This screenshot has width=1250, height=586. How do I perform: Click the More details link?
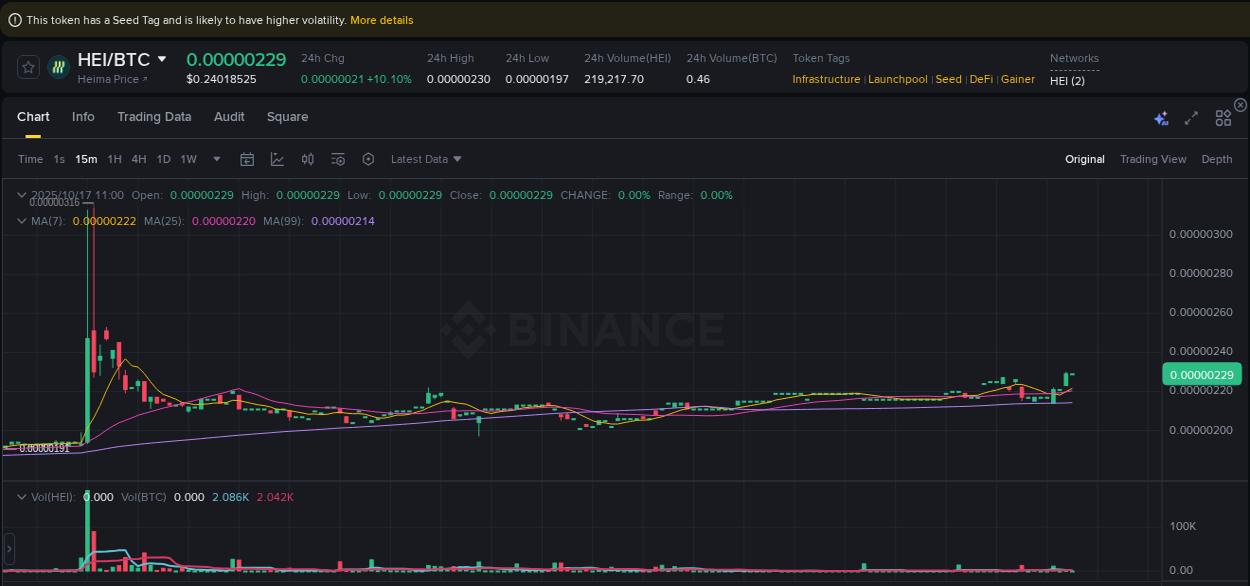pyautogui.click(x=381, y=19)
